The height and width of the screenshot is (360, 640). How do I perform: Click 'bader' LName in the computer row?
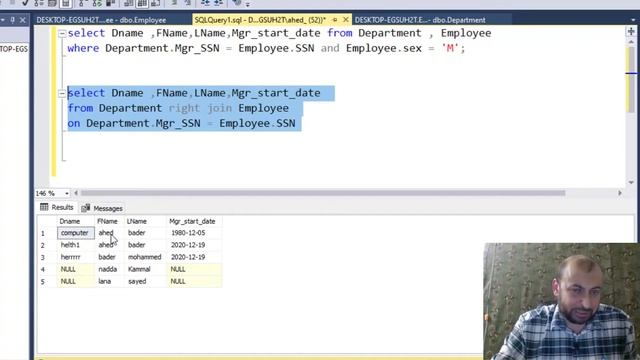145,233
